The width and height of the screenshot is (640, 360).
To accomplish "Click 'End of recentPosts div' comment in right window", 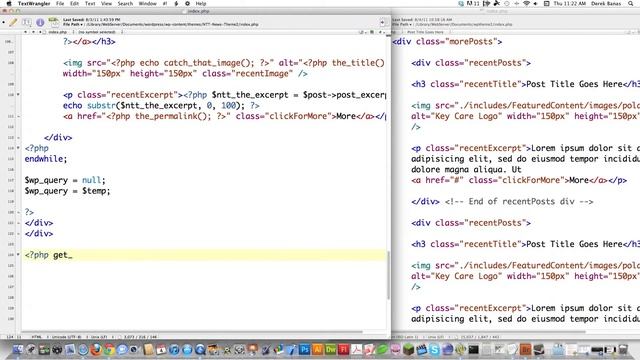I will (x=518, y=202).
